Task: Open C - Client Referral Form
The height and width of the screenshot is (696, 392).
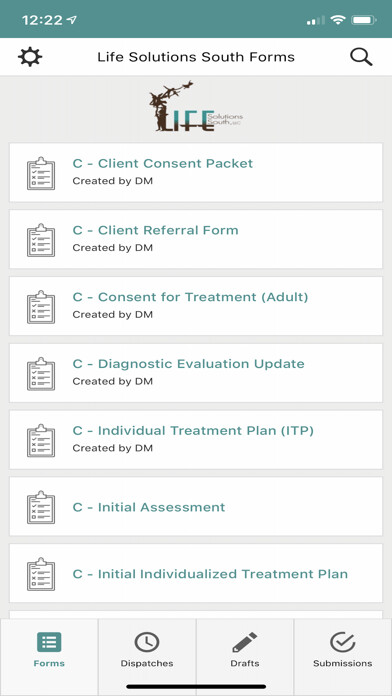Action: 196,239
